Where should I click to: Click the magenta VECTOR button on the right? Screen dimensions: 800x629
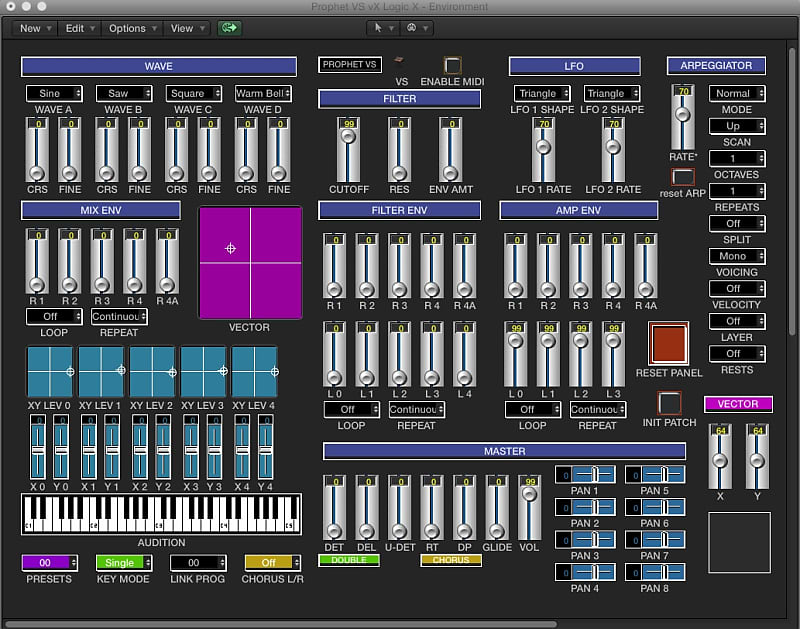[738, 404]
